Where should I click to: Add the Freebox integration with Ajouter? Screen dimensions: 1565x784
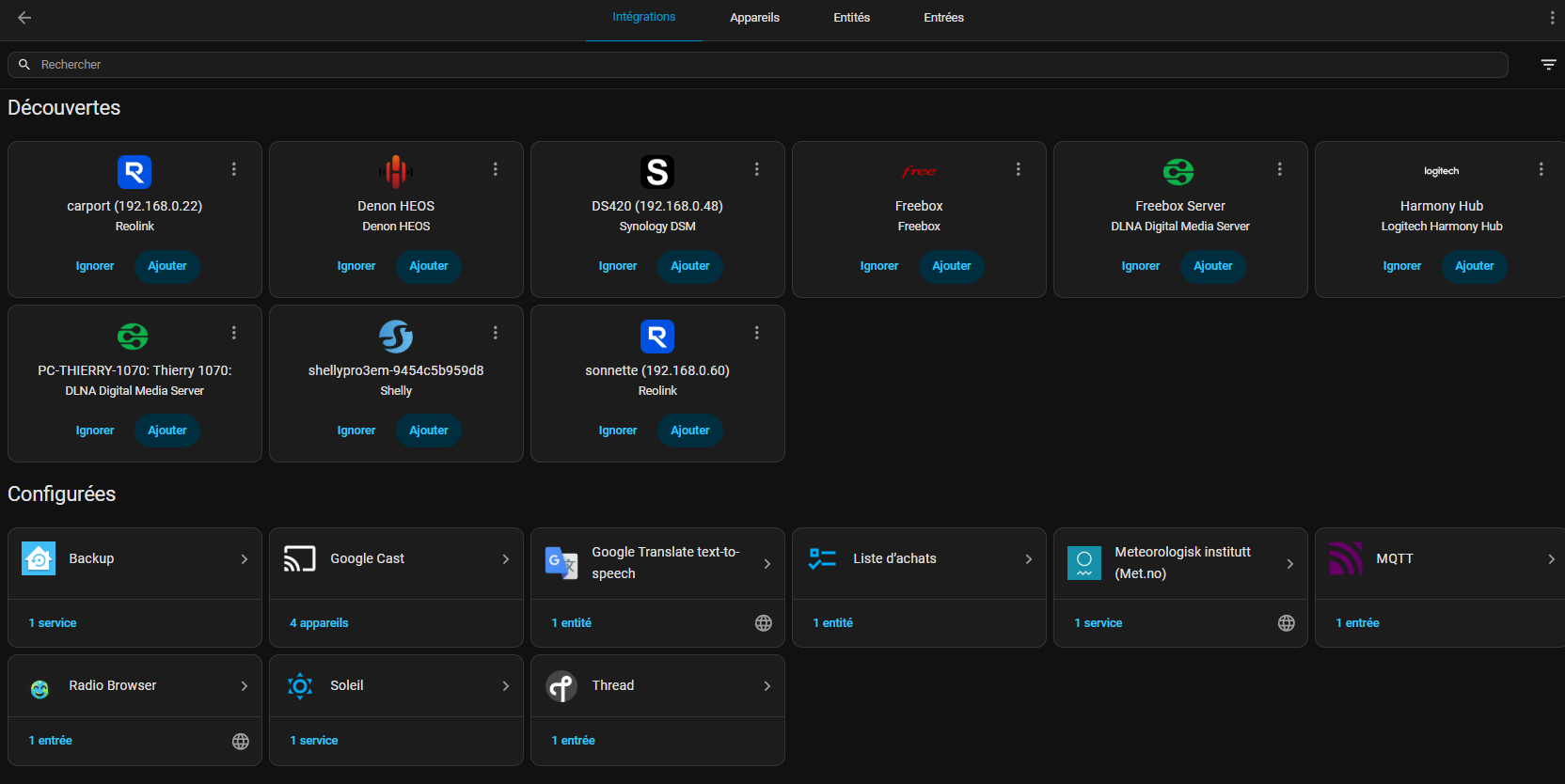tap(951, 266)
